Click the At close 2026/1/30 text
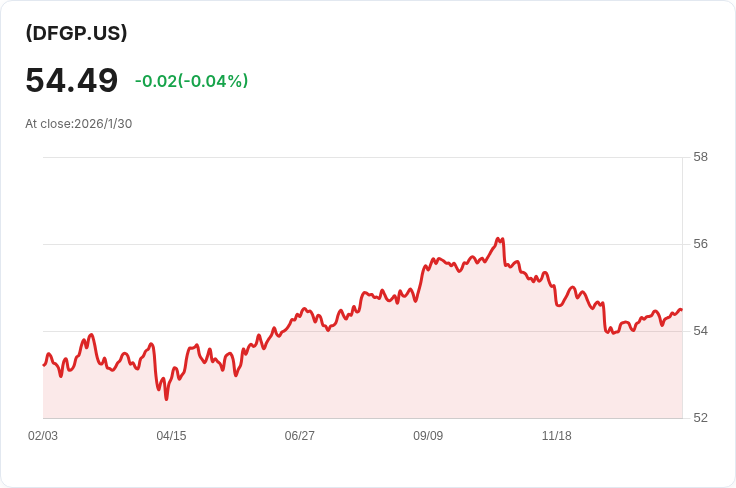 [79, 124]
